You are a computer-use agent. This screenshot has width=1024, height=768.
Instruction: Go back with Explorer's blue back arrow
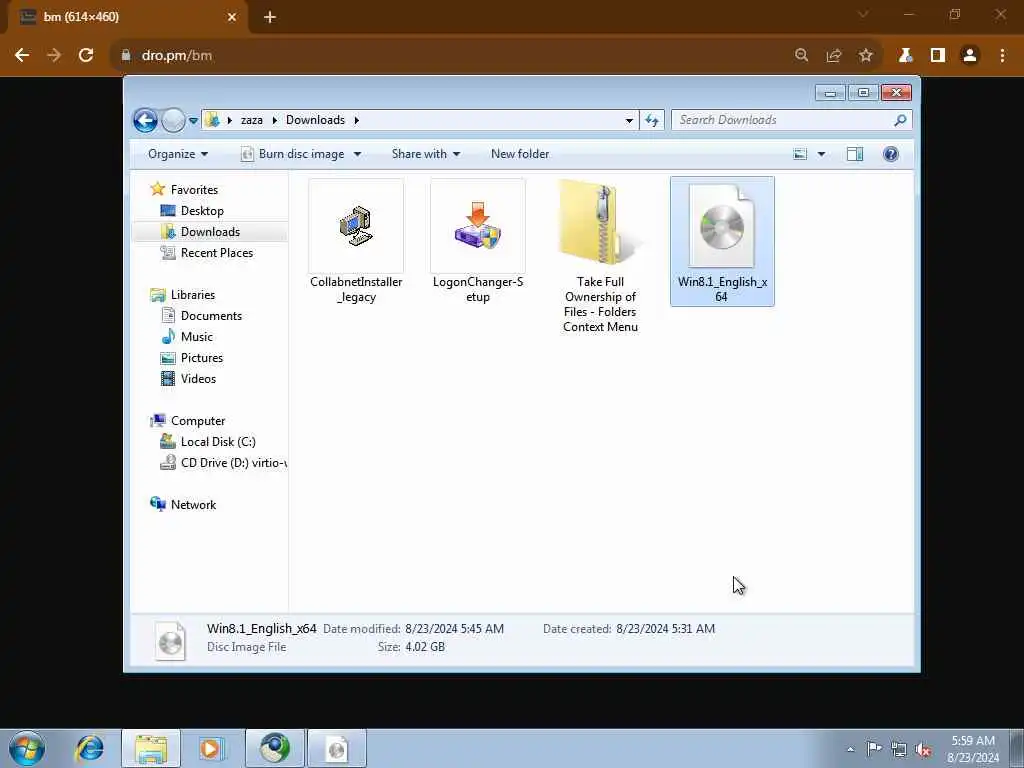[145, 120]
